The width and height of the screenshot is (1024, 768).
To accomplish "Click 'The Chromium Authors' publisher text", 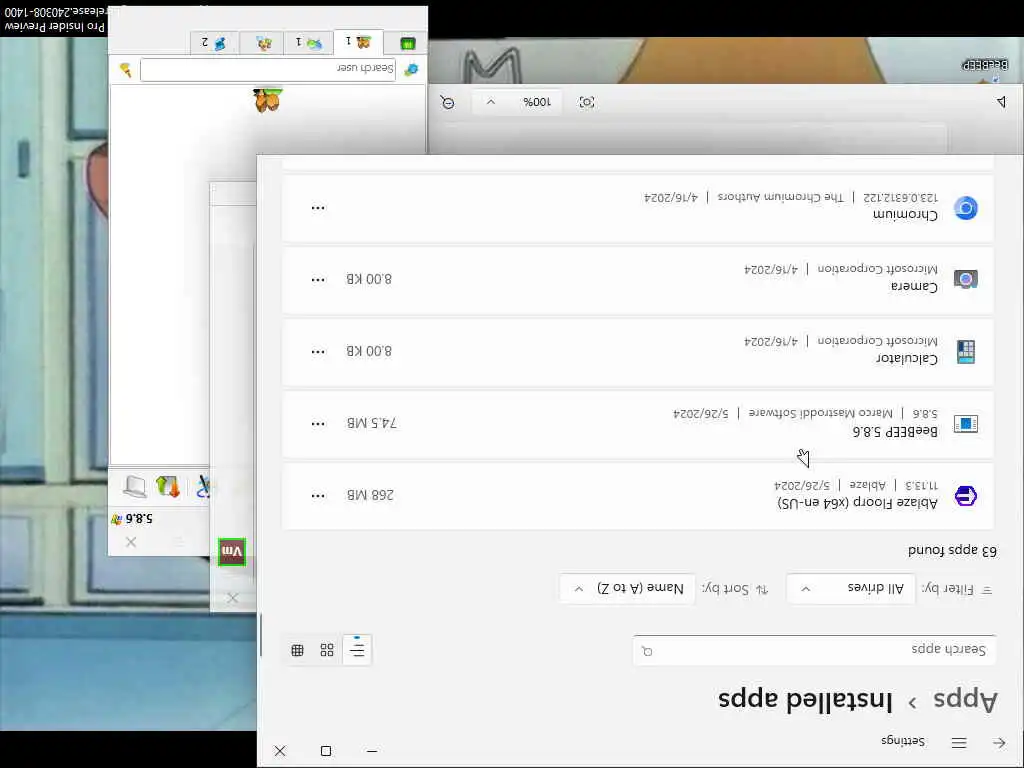I will coord(780,197).
